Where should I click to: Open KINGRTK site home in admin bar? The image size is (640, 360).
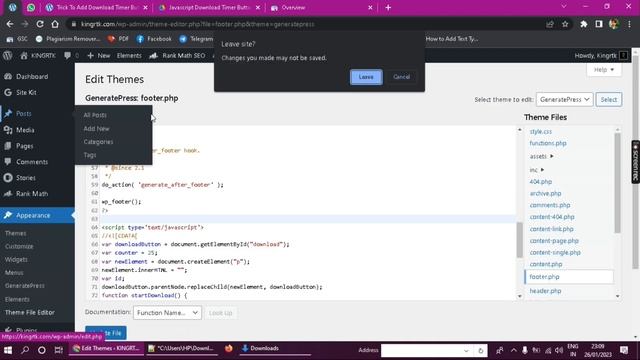(x=38, y=56)
